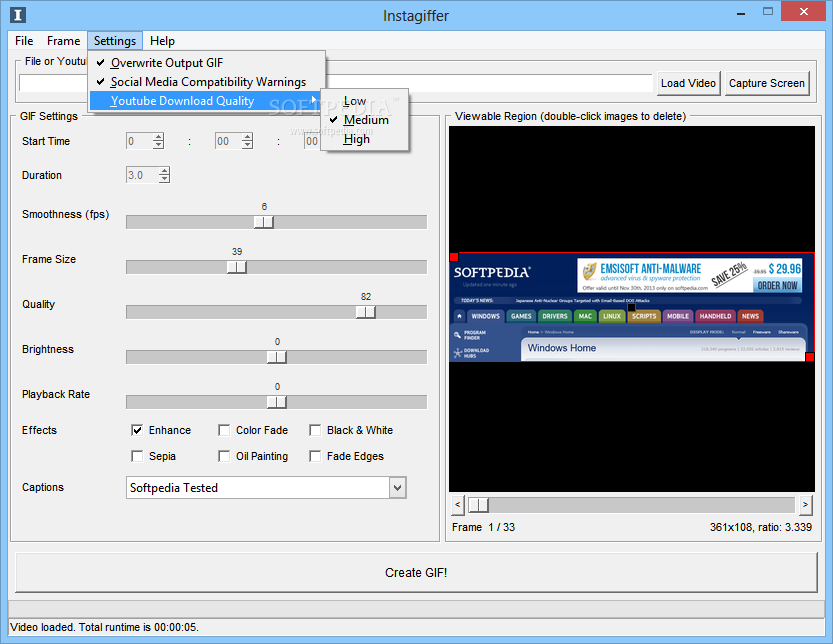Click the Start Time hours field
This screenshot has width=833, height=644.
[x=139, y=141]
